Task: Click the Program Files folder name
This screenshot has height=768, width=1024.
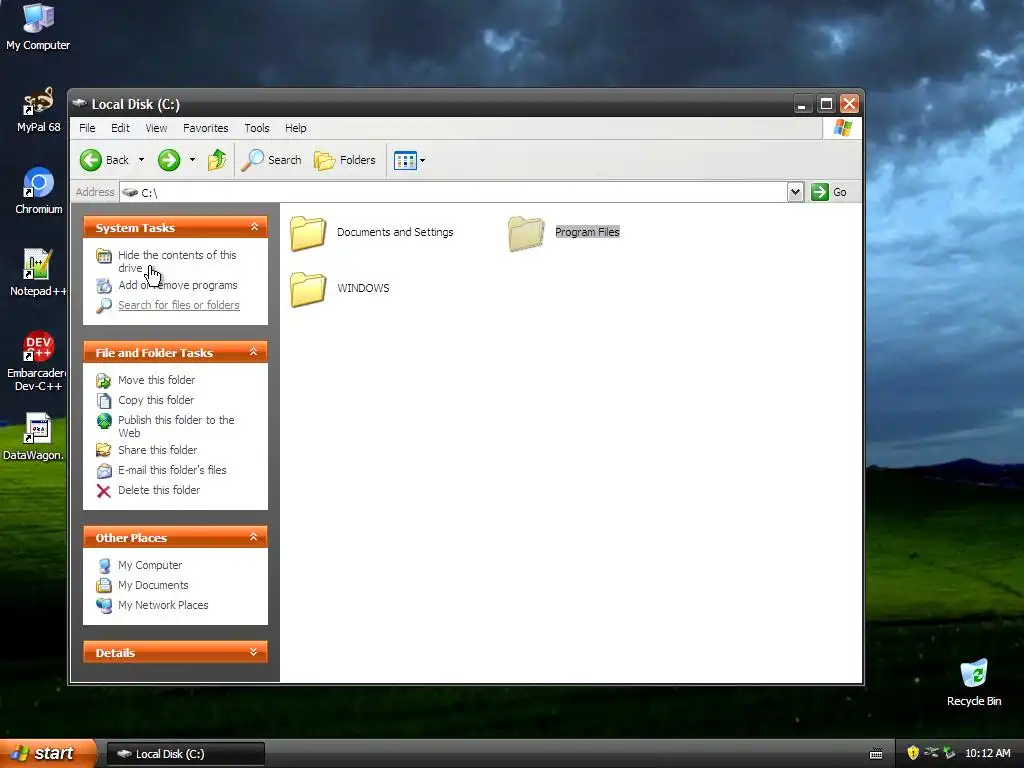Action: [587, 232]
